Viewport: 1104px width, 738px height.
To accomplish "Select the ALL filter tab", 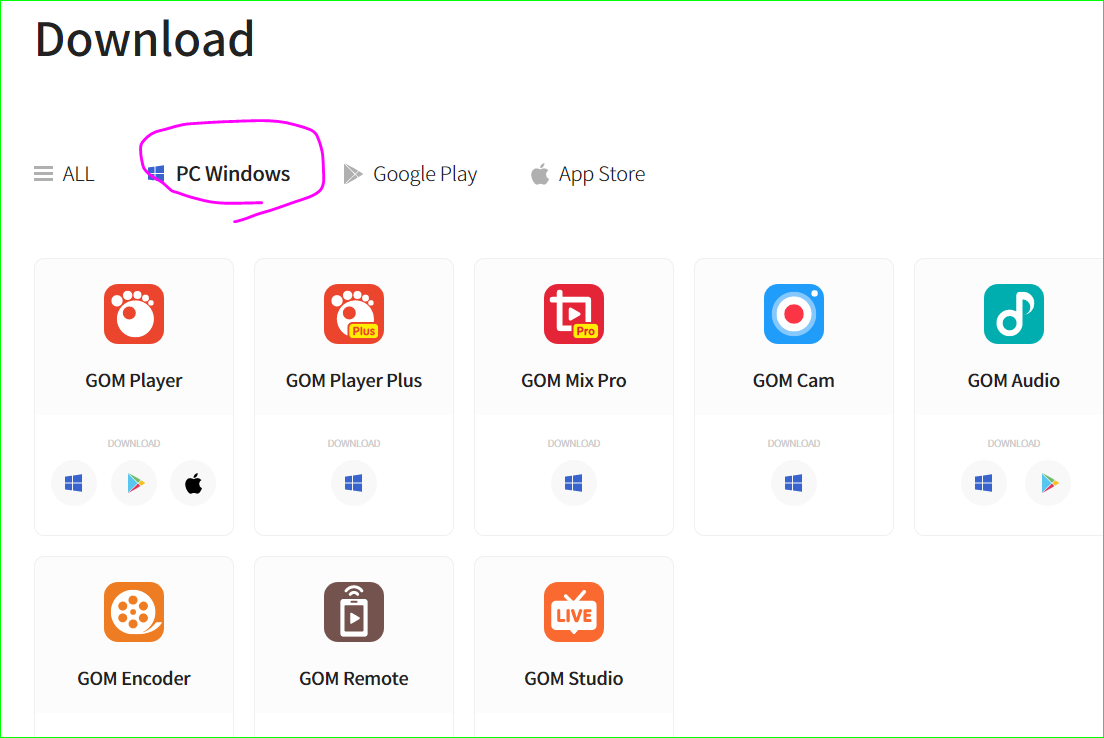I will tap(64, 174).
